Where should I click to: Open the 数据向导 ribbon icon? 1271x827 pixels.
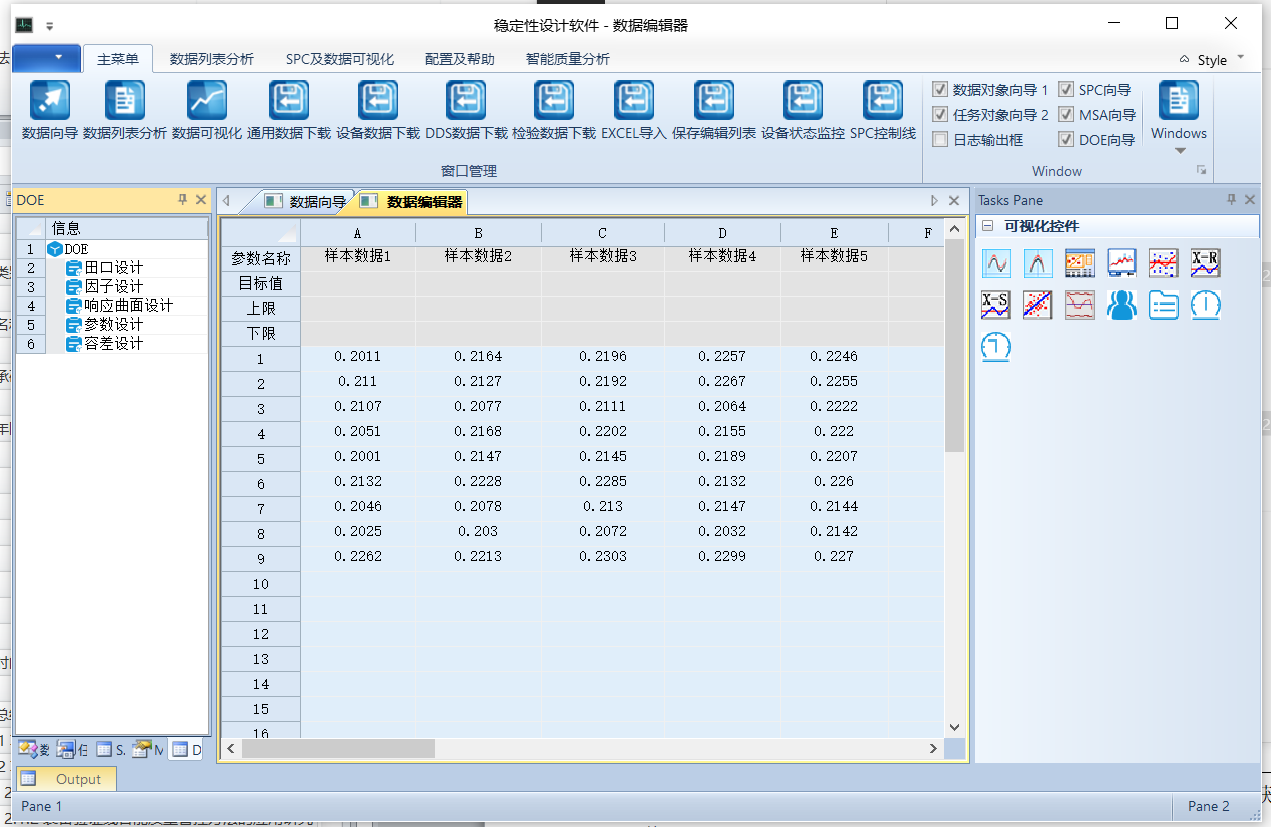pyautogui.click(x=49, y=101)
